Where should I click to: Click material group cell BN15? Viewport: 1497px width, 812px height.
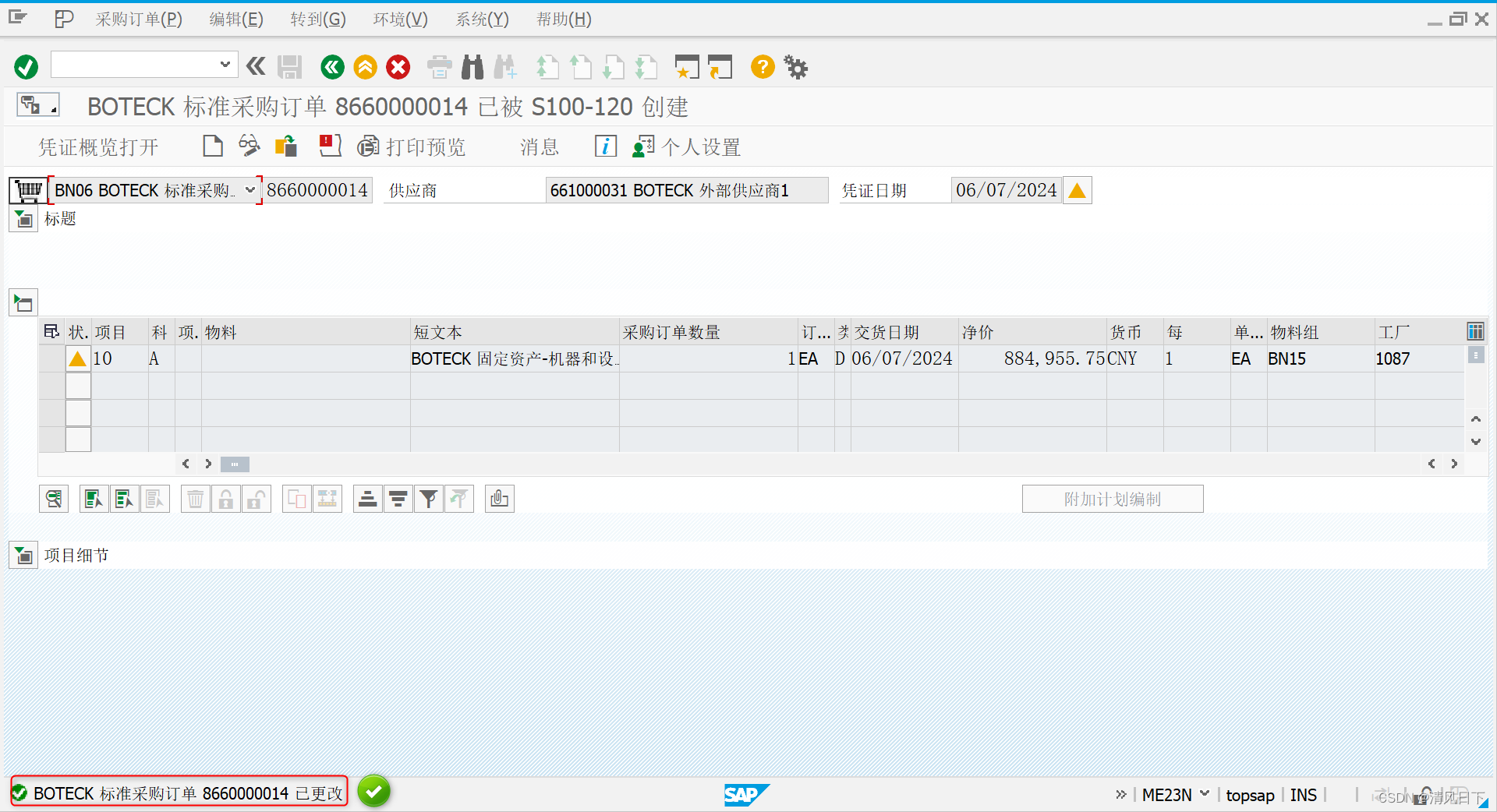(1321, 358)
